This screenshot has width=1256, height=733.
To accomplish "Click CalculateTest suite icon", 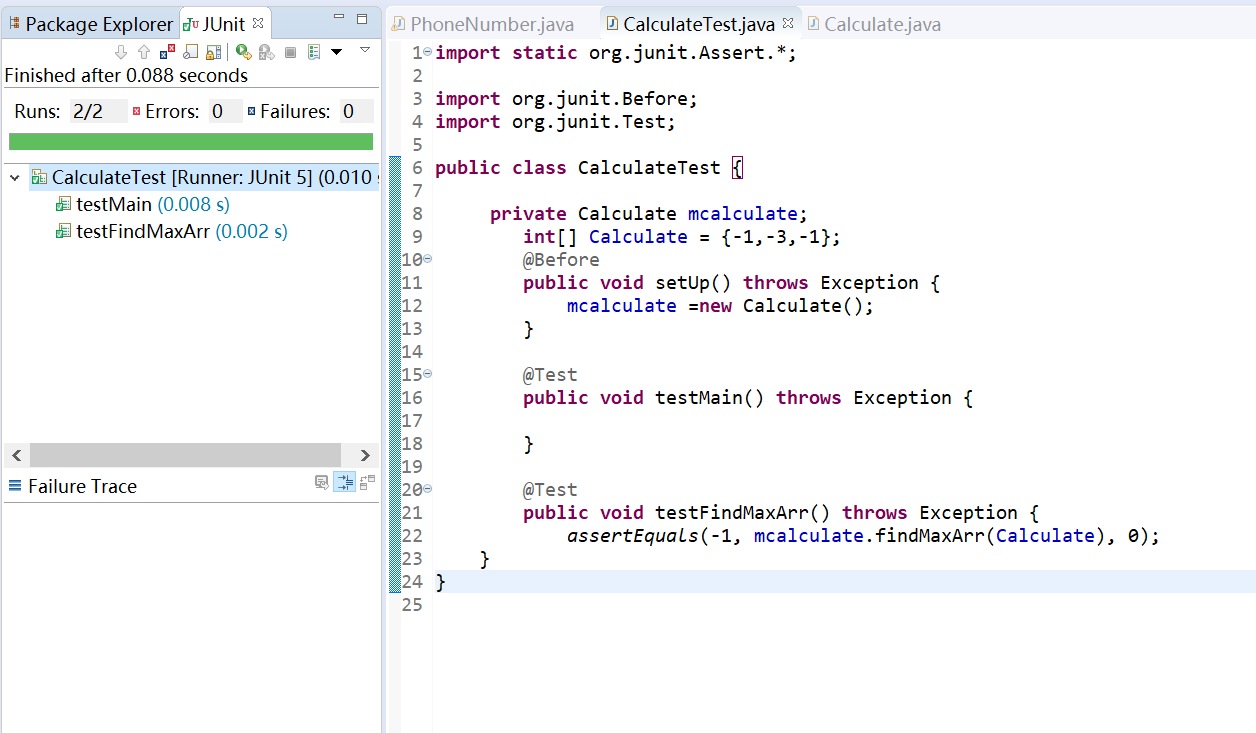I will click(x=39, y=177).
